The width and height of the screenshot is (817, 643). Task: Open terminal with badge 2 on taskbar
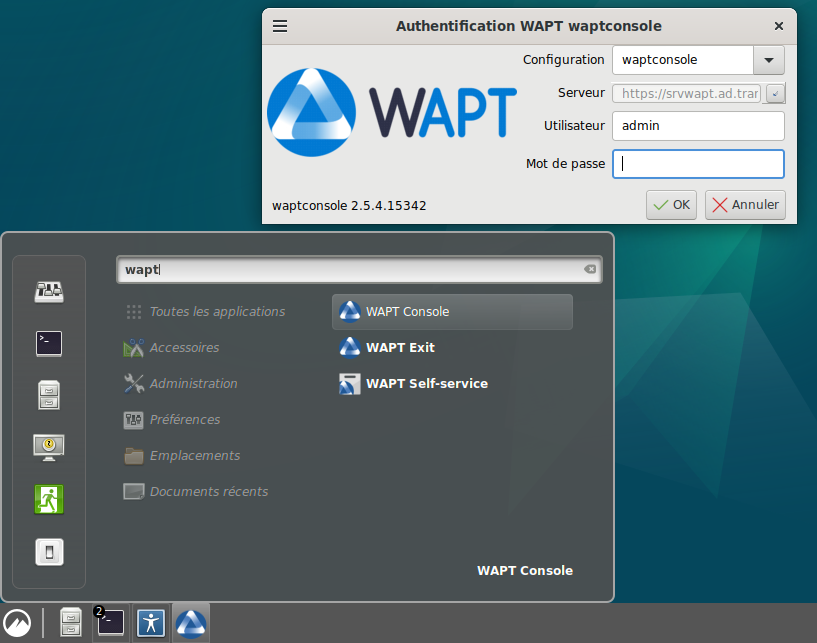[x=110, y=621]
